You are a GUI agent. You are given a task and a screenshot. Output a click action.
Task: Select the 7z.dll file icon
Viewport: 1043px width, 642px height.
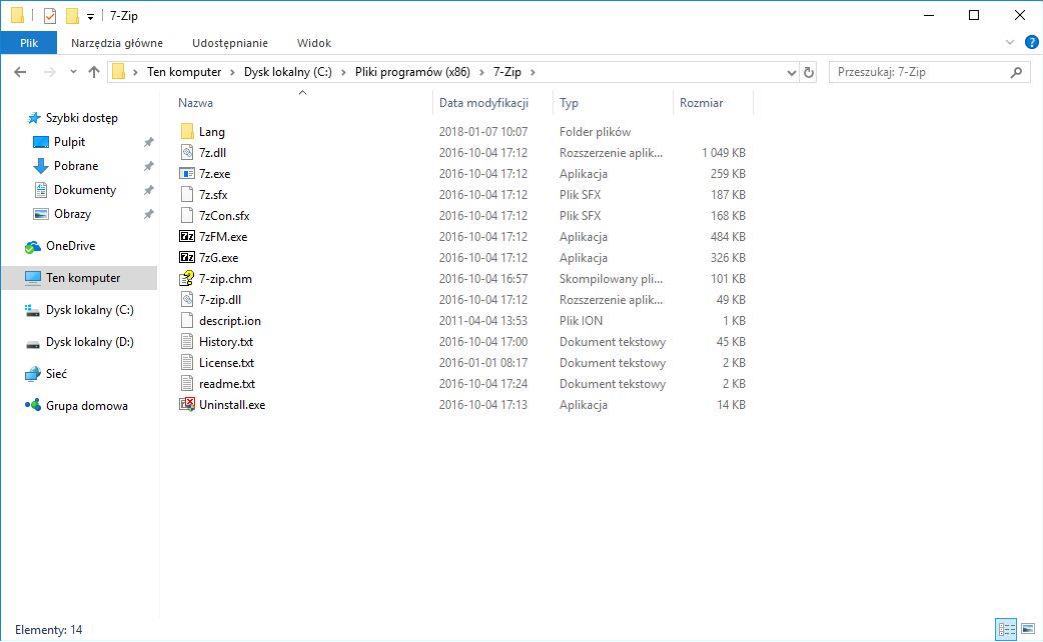click(187, 152)
